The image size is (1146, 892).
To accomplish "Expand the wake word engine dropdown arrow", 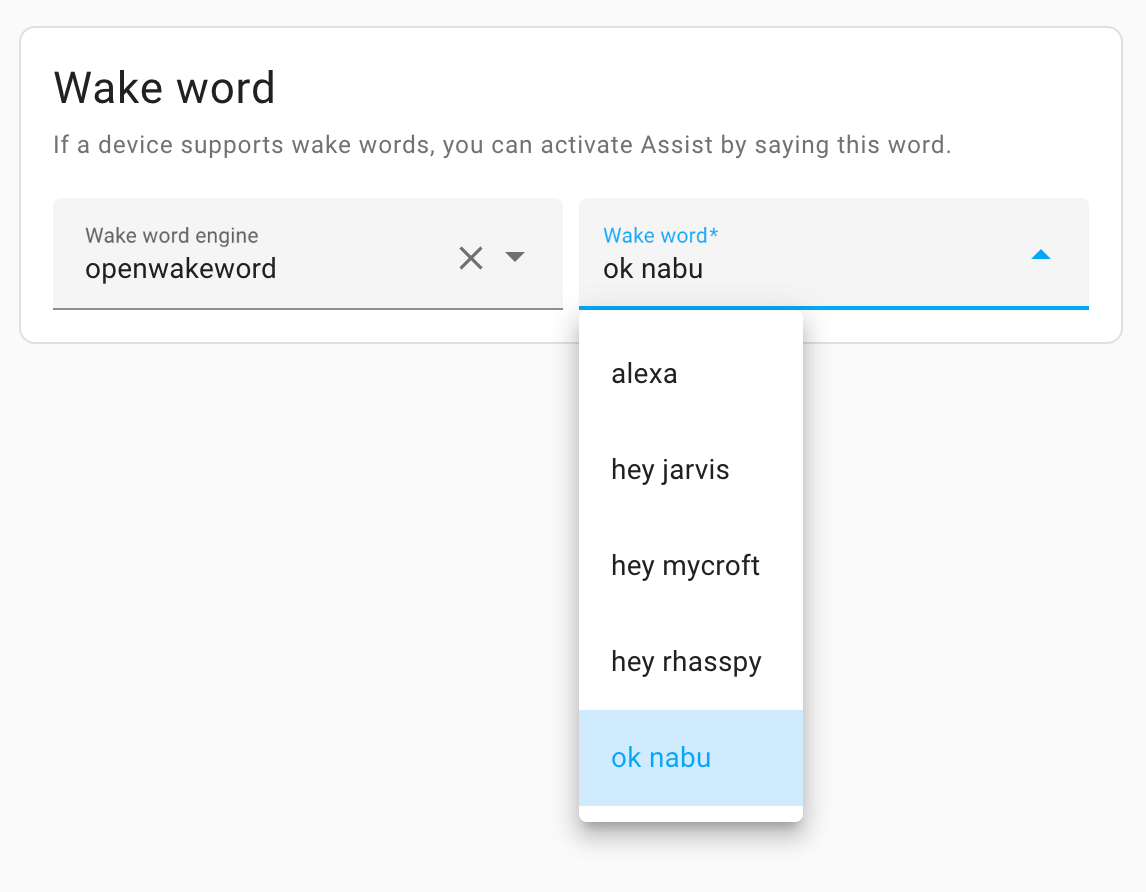I will 515,257.
